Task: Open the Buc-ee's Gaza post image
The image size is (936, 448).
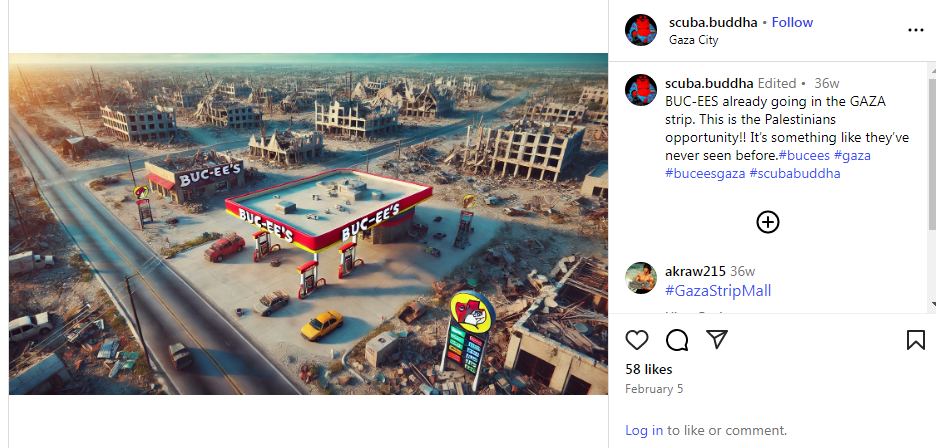Action: click(309, 224)
